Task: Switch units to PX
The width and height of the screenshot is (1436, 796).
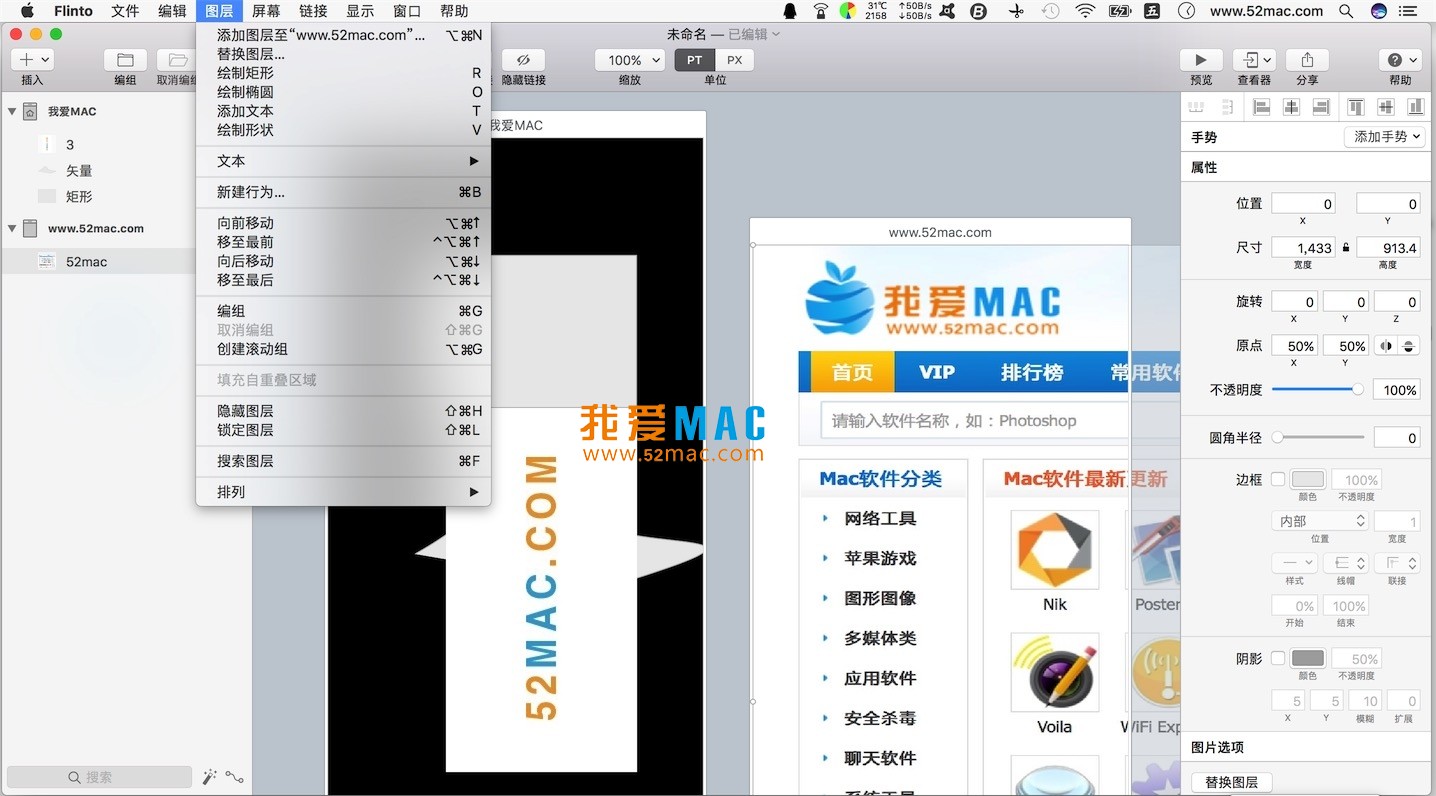Action: pyautogui.click(x=734, y=60)
